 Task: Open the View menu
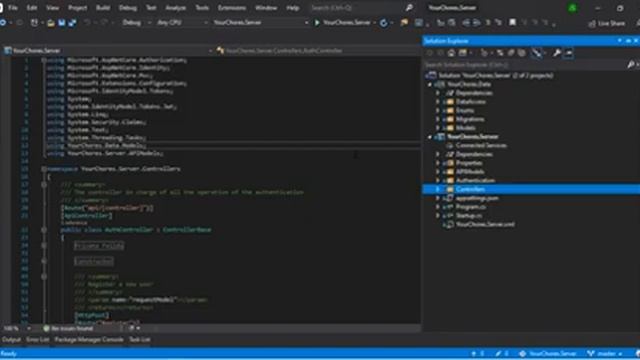click(52, 8)
